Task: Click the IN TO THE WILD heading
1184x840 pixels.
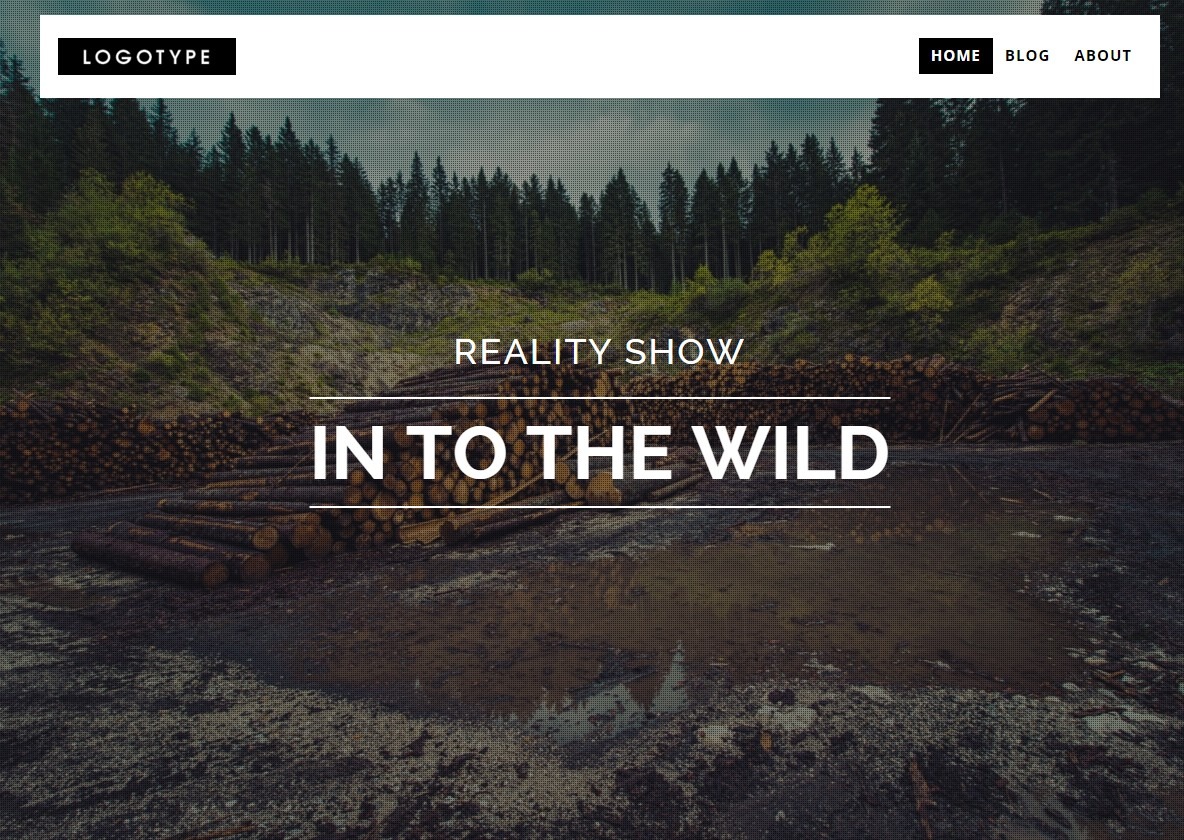Action: [x=600, y=452]
